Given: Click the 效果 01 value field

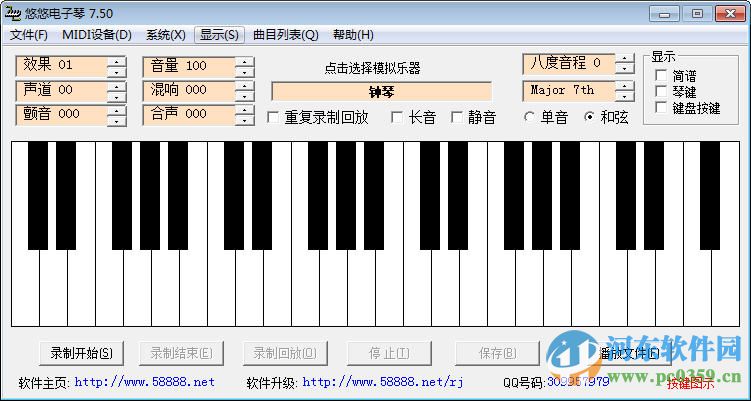Looking at the screenshot, I should click(x=61, y=67).
